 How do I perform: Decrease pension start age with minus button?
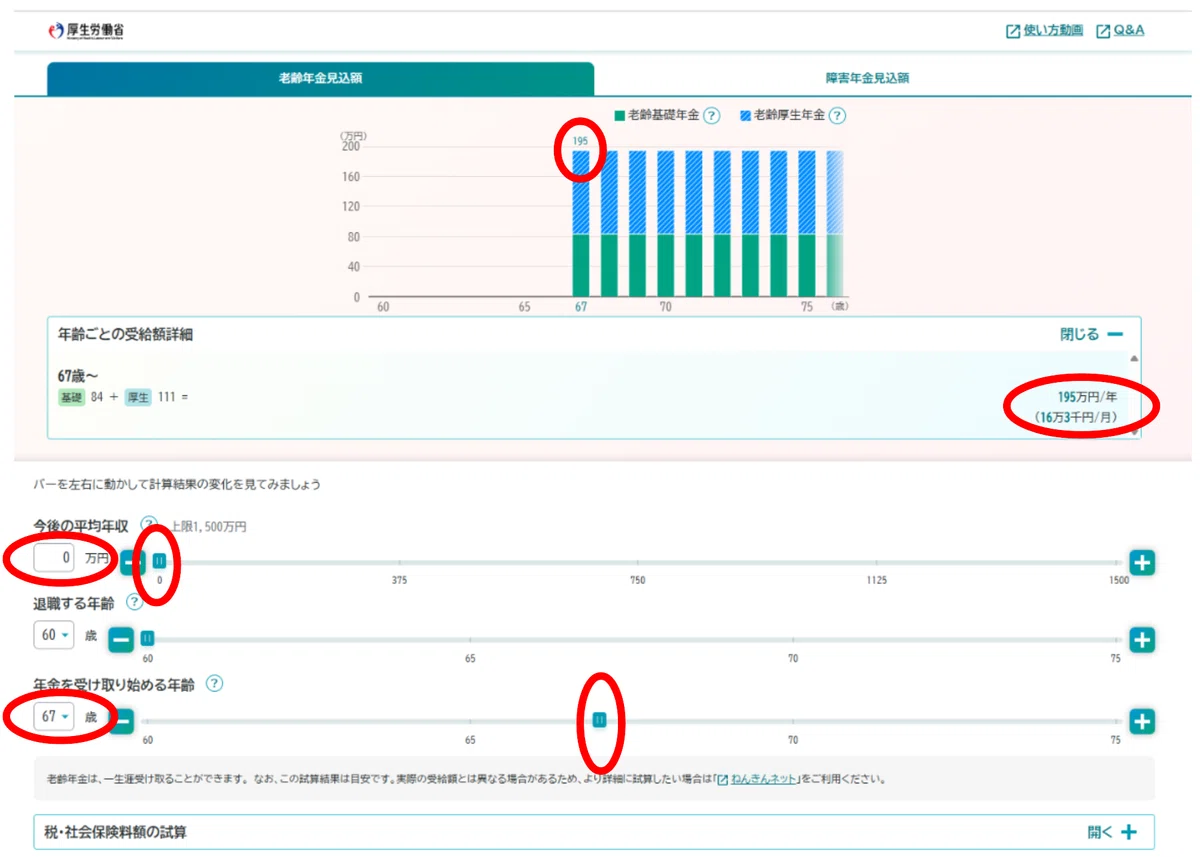point(121,721)
